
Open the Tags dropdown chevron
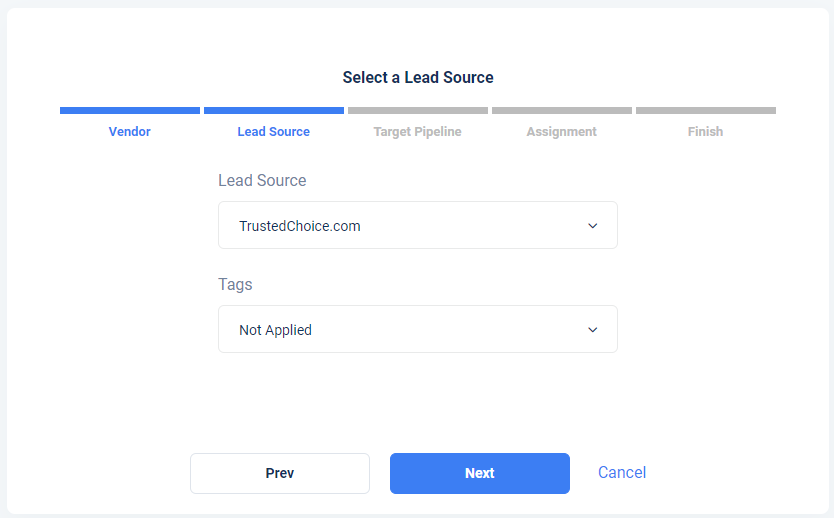593,330
